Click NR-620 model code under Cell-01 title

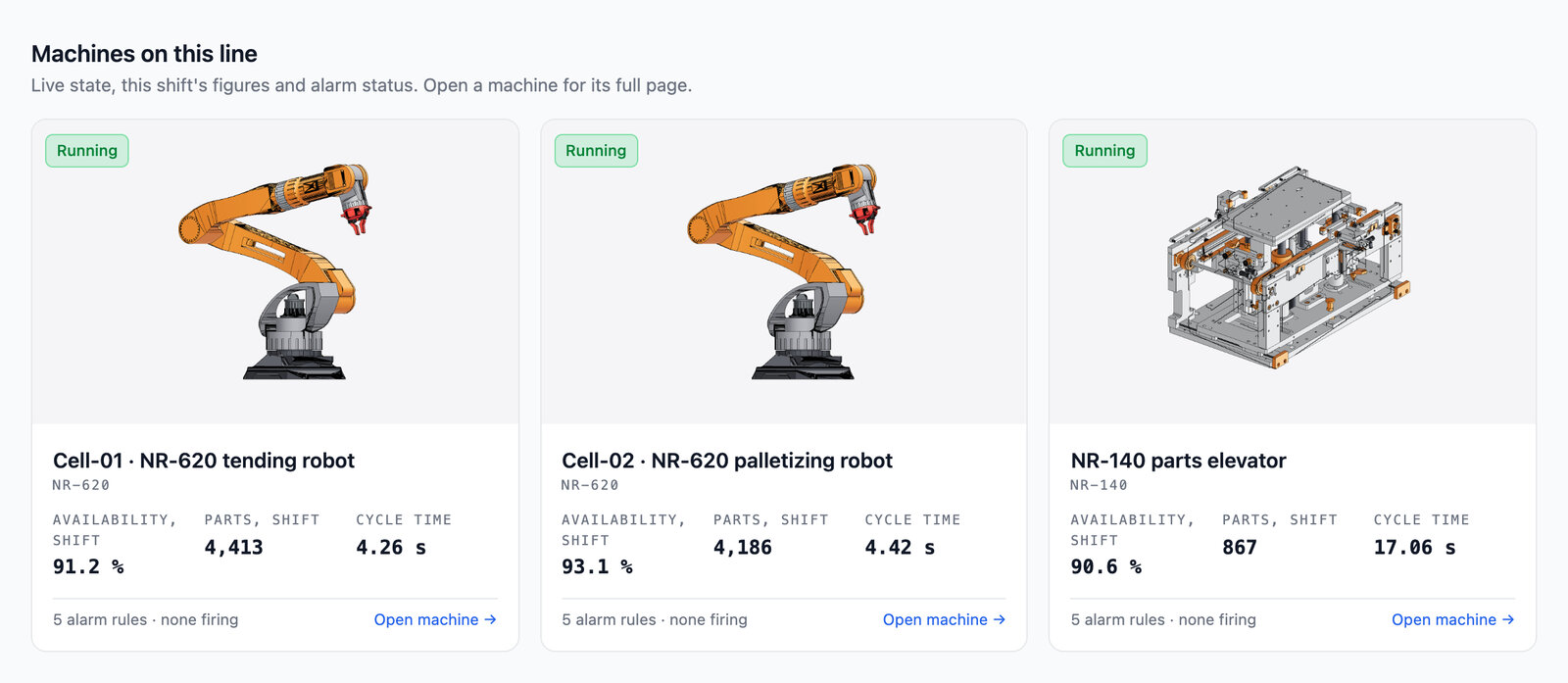(x=81, y=485)
